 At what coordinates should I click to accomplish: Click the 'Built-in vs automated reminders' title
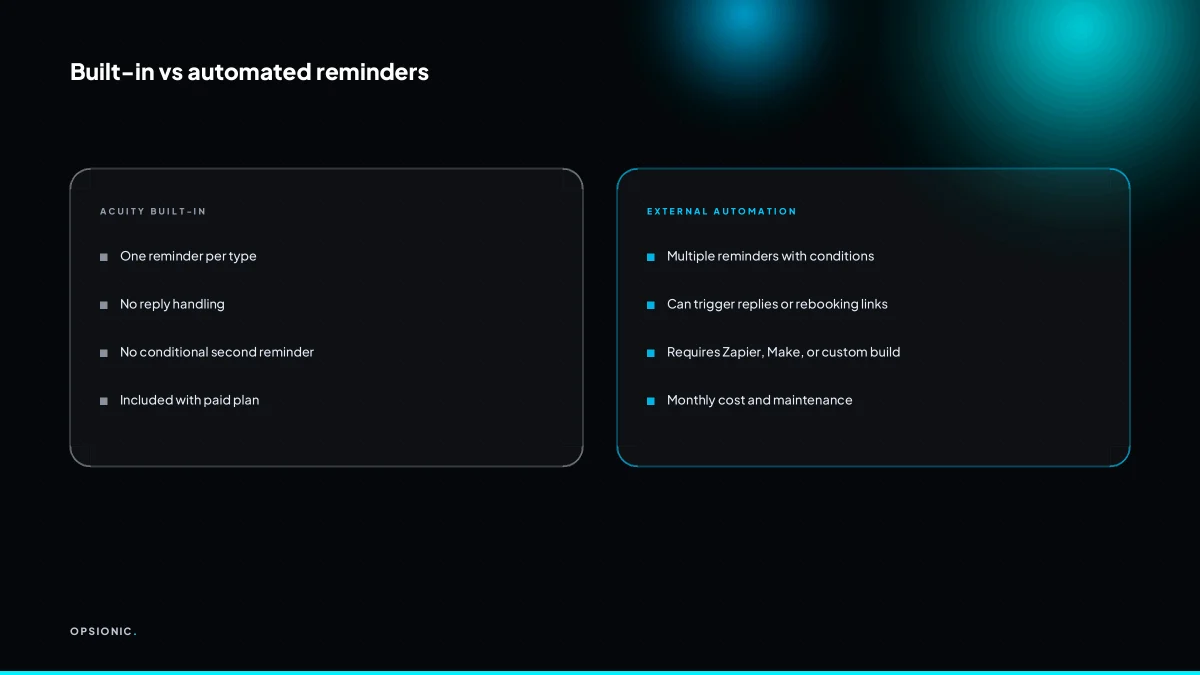click(x=249, y=72)
